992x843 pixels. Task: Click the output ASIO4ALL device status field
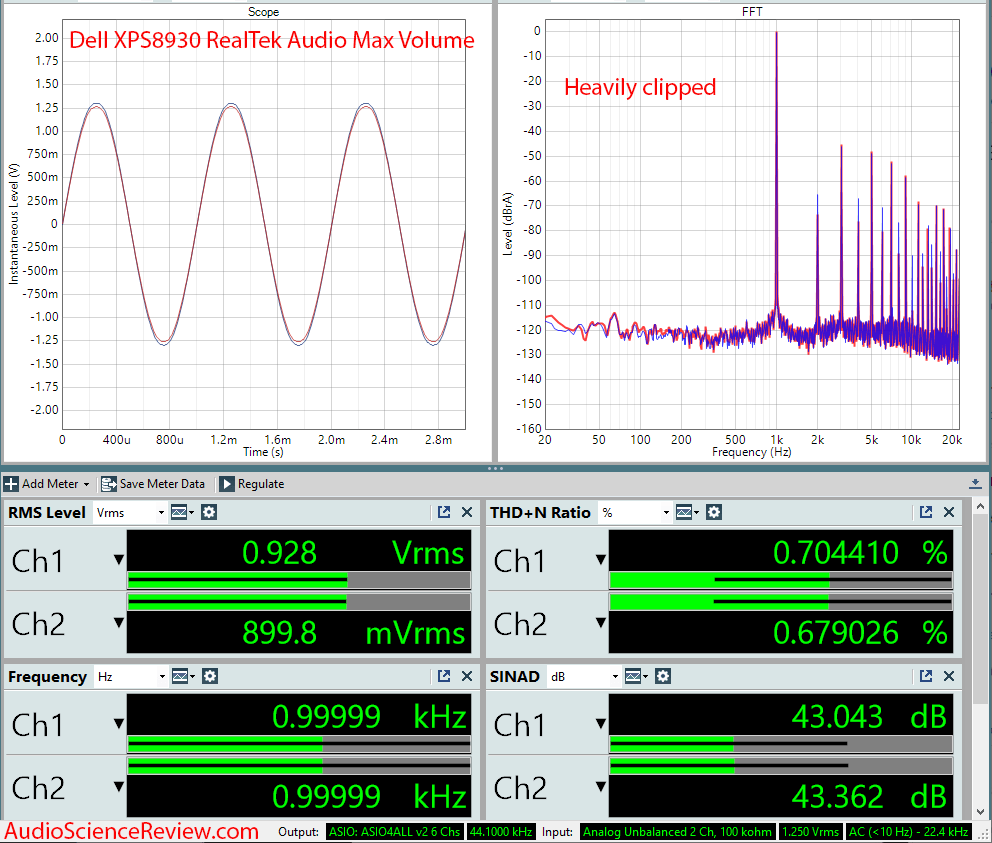pyautogui.click(x=395, y=832)
